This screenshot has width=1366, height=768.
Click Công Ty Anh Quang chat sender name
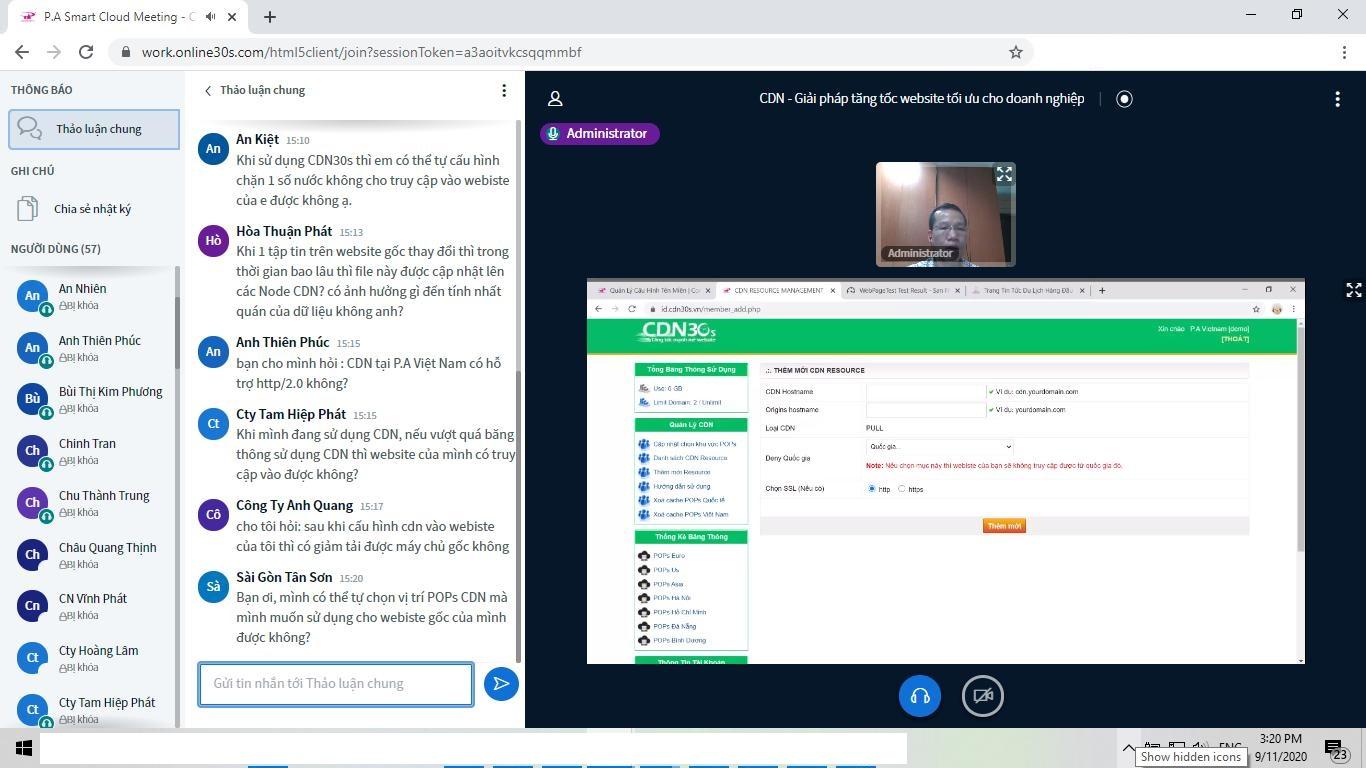(294, 505)
